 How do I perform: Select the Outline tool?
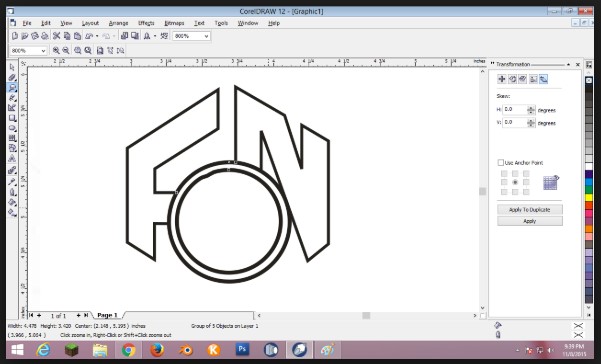point(12,192)
